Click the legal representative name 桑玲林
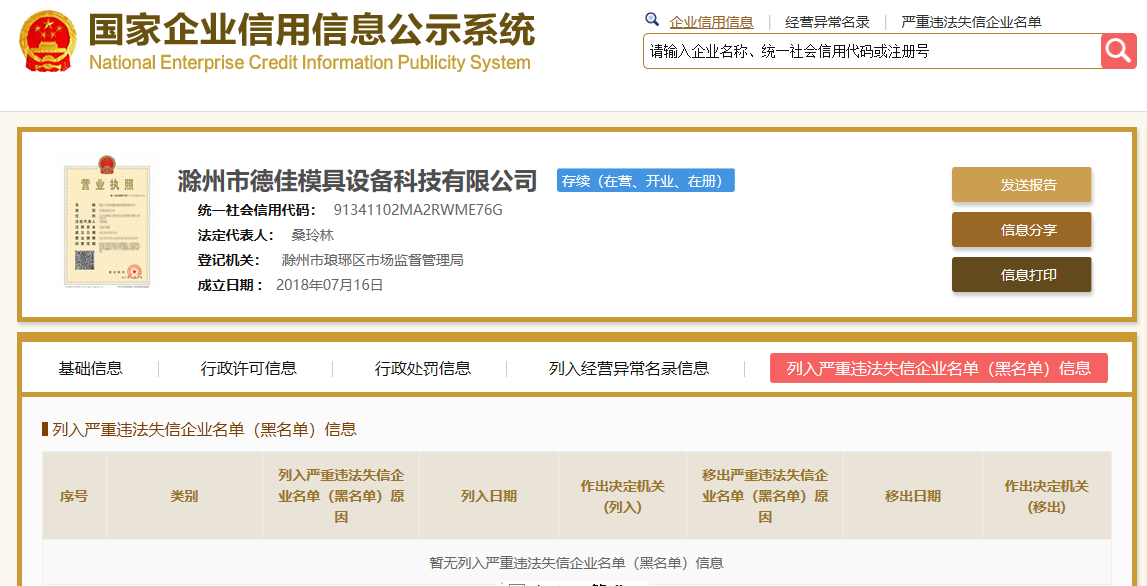Viewport: 1147px width, 586px height. point(312,236)
